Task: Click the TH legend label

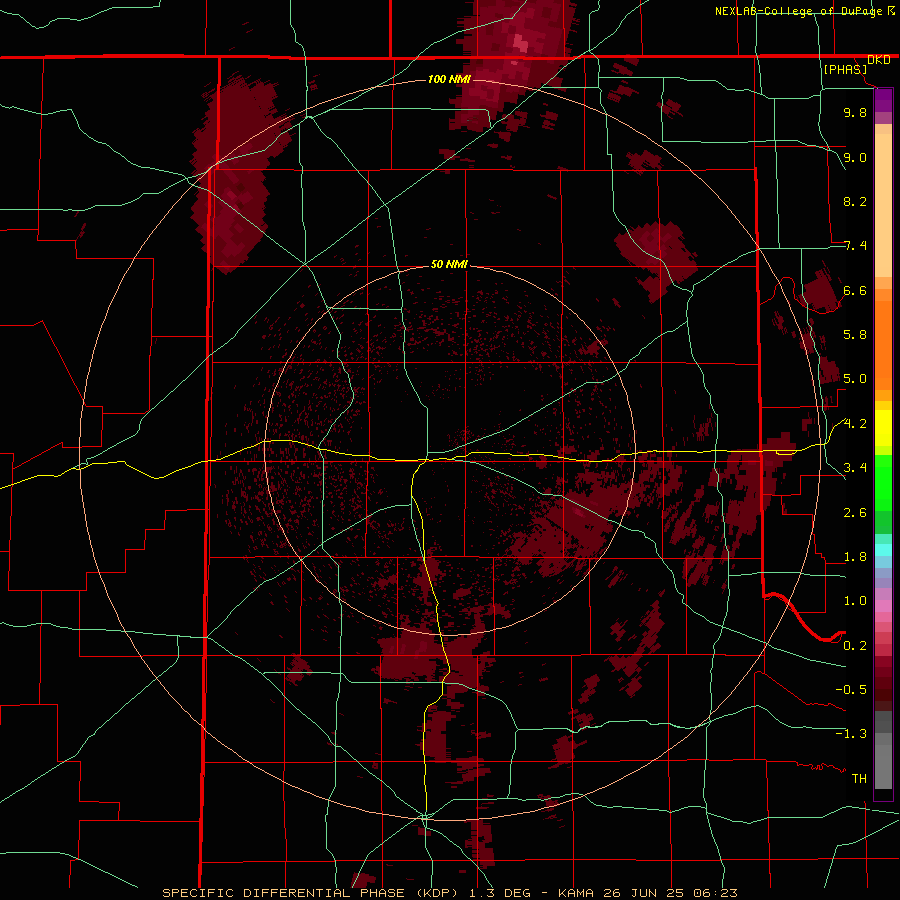Action: click(859, 778)
